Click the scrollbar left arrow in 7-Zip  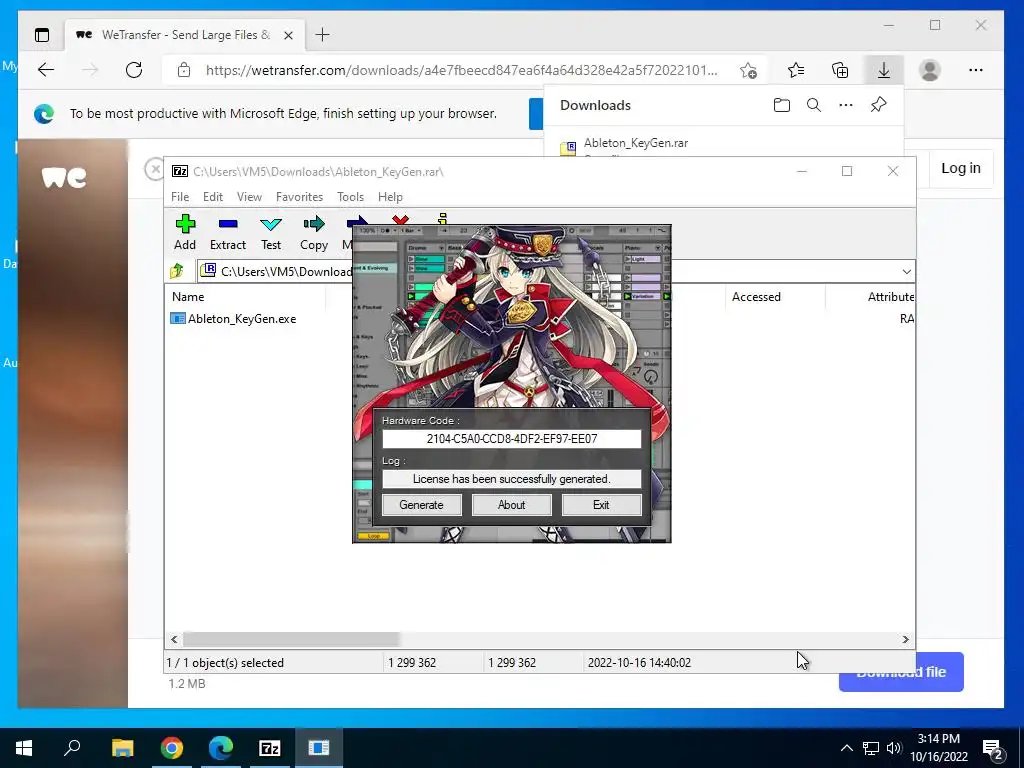tap(174, 639)
